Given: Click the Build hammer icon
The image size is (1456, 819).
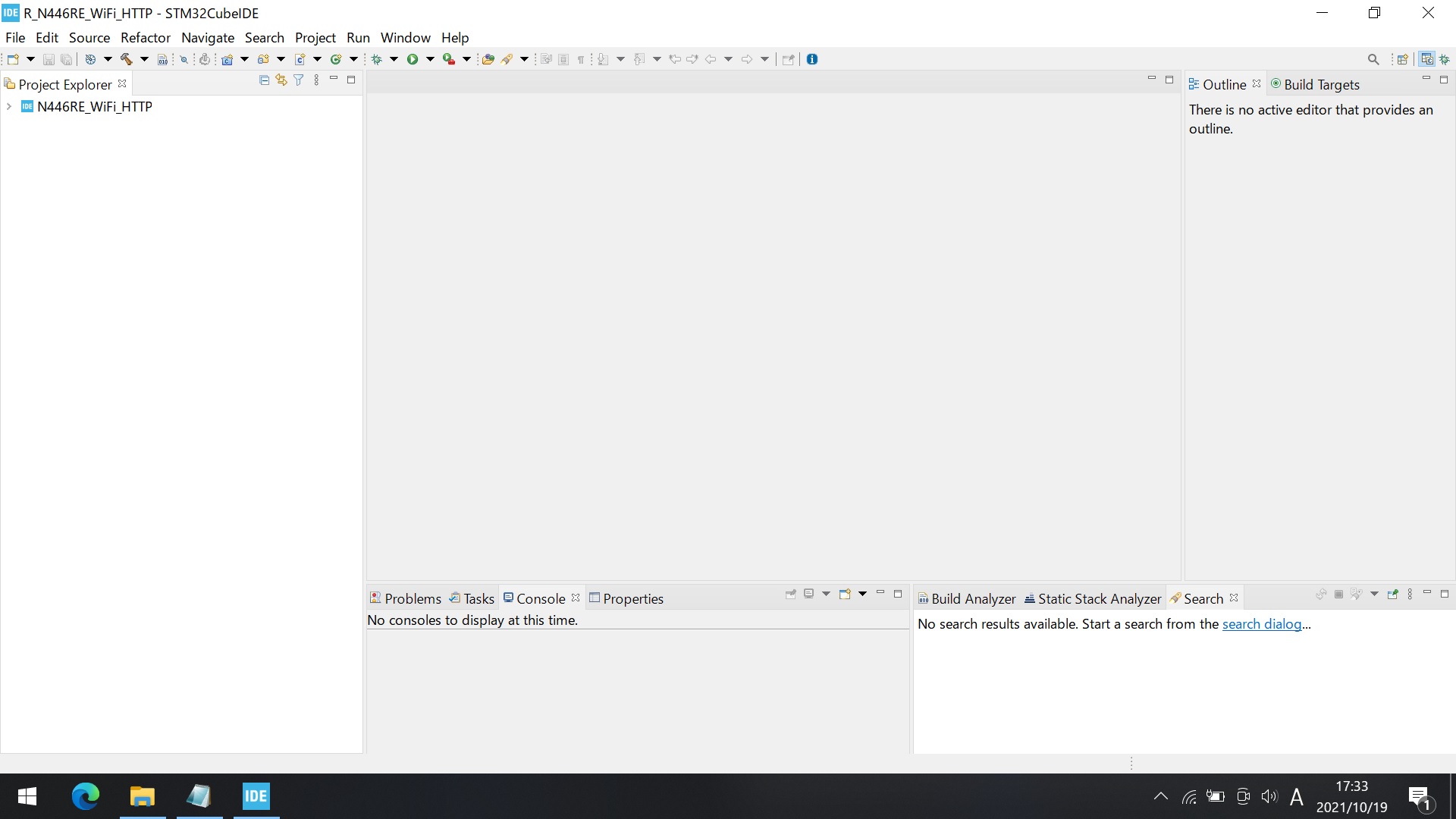Looking at the screenshot, I should click(x=126, y=59).
